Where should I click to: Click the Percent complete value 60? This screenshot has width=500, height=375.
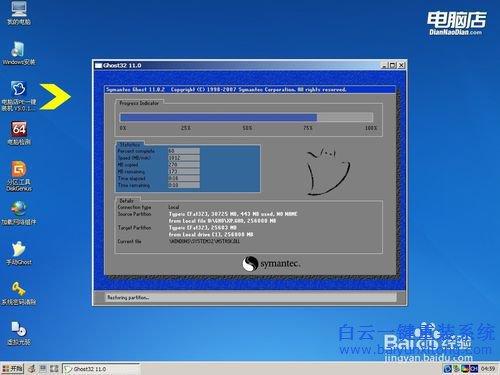(x=184, y=151)
